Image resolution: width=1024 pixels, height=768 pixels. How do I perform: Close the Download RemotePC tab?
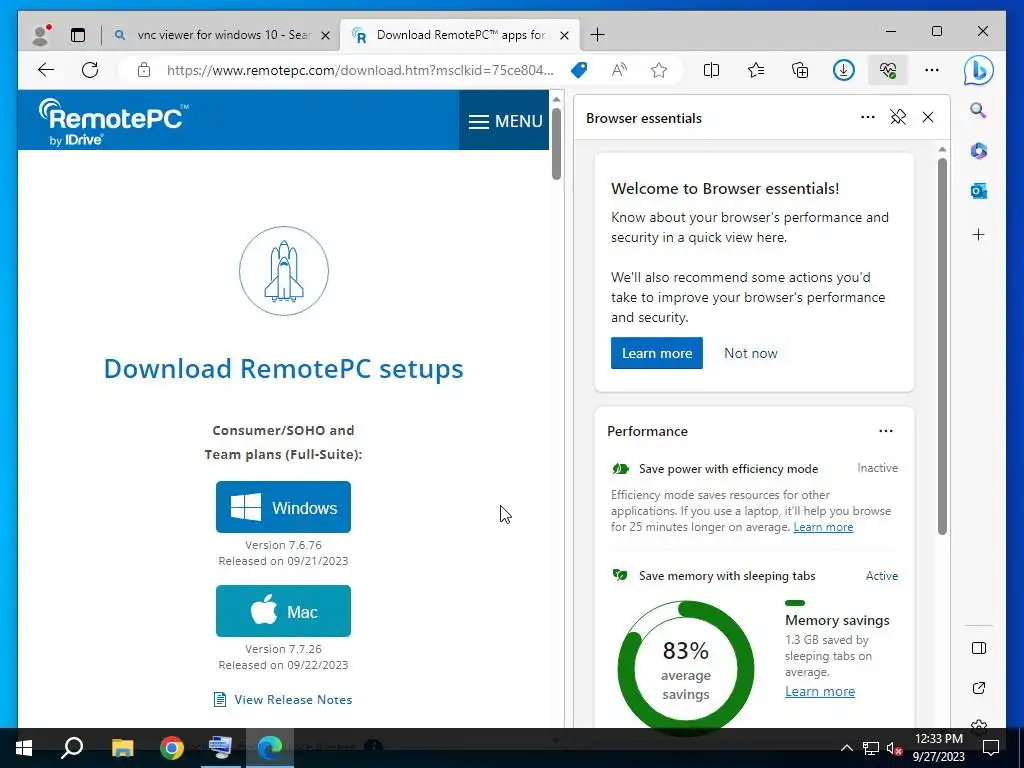[x=564, y=35]
